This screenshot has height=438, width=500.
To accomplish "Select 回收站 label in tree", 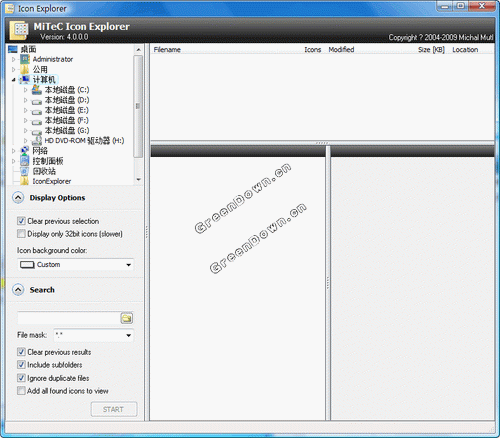I will [x=44, y=171].
